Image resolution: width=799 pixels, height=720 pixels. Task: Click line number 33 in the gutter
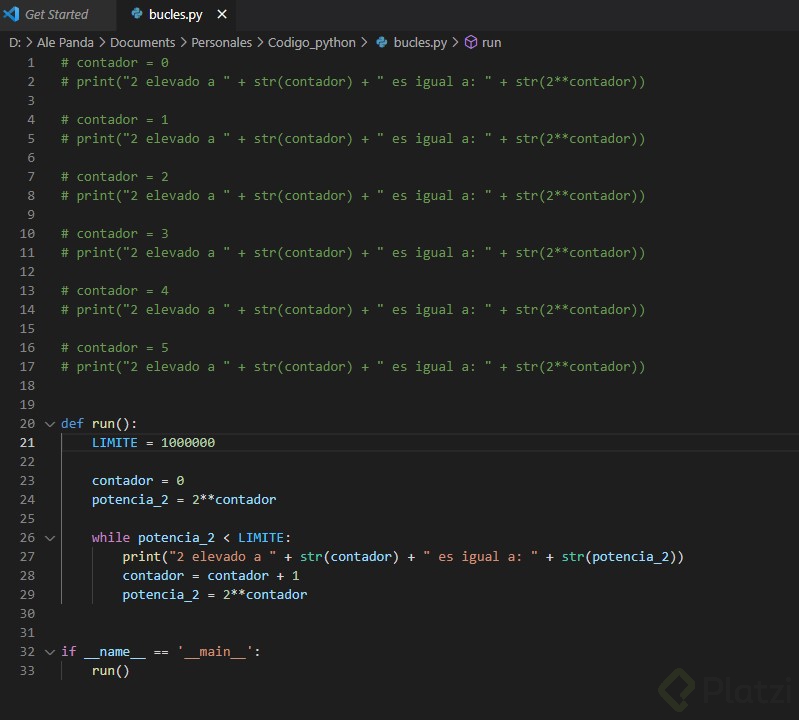tap(28, 671)
